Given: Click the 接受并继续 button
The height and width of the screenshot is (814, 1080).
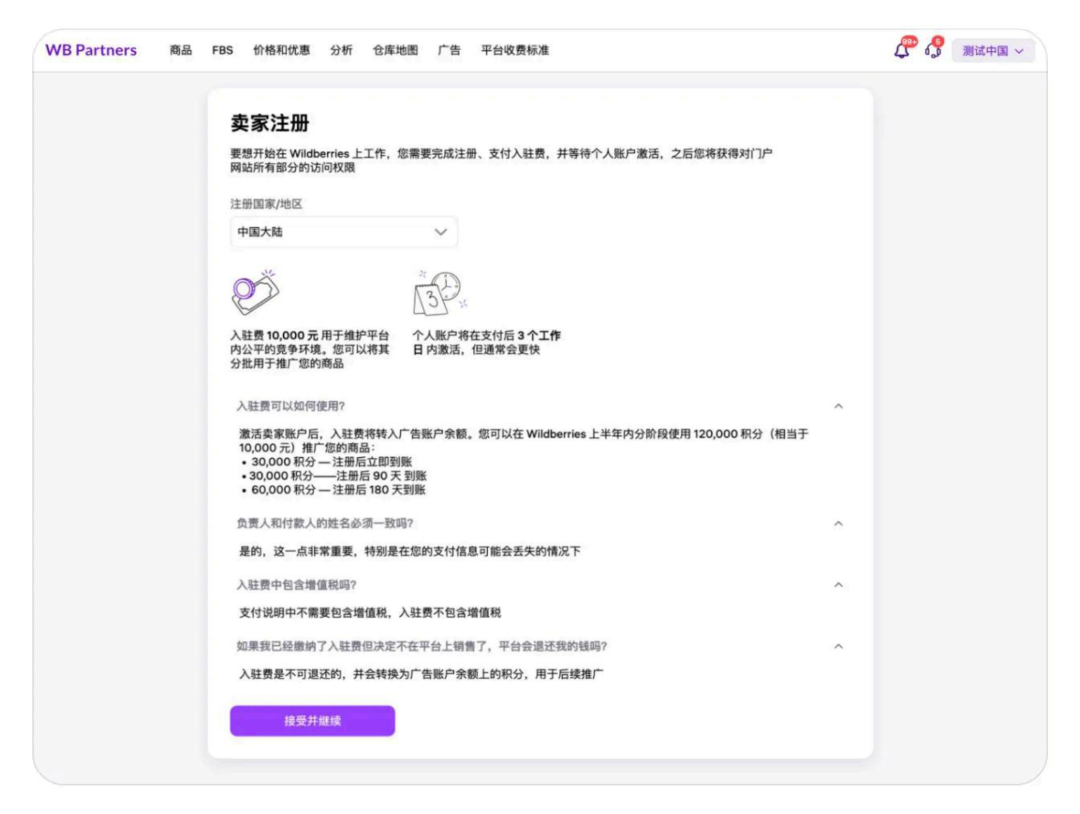Looking at the screenshot, I should click(313, 721).
